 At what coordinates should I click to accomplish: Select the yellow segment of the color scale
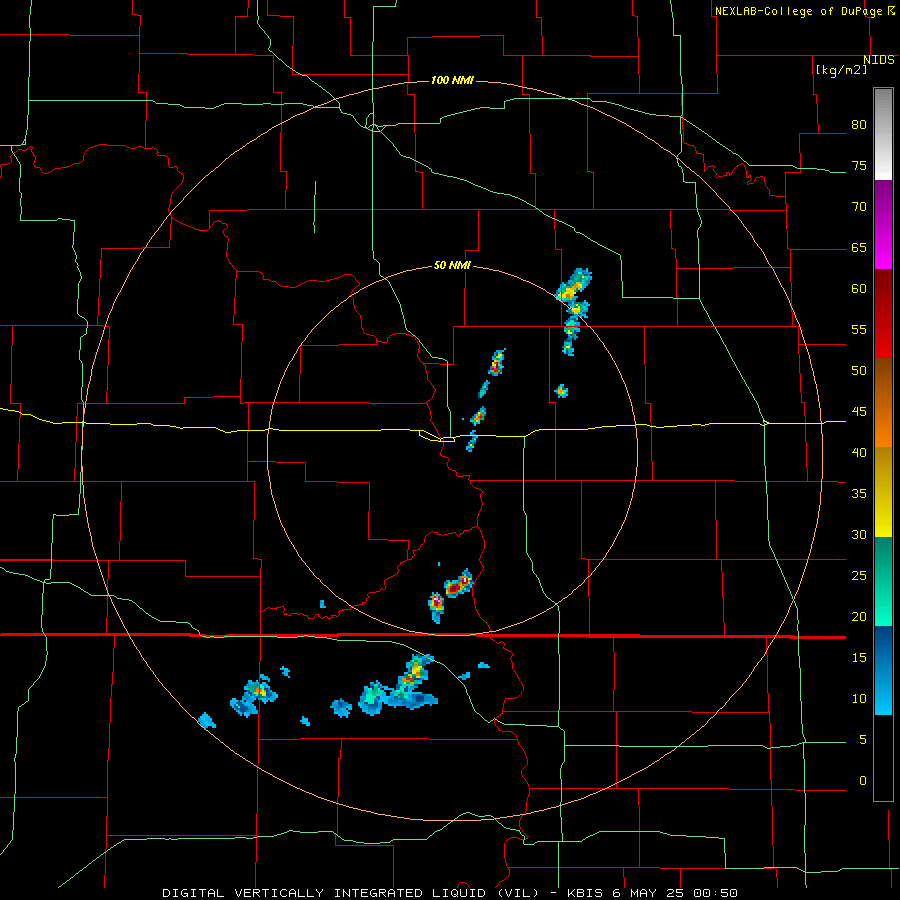coord(883,492)
